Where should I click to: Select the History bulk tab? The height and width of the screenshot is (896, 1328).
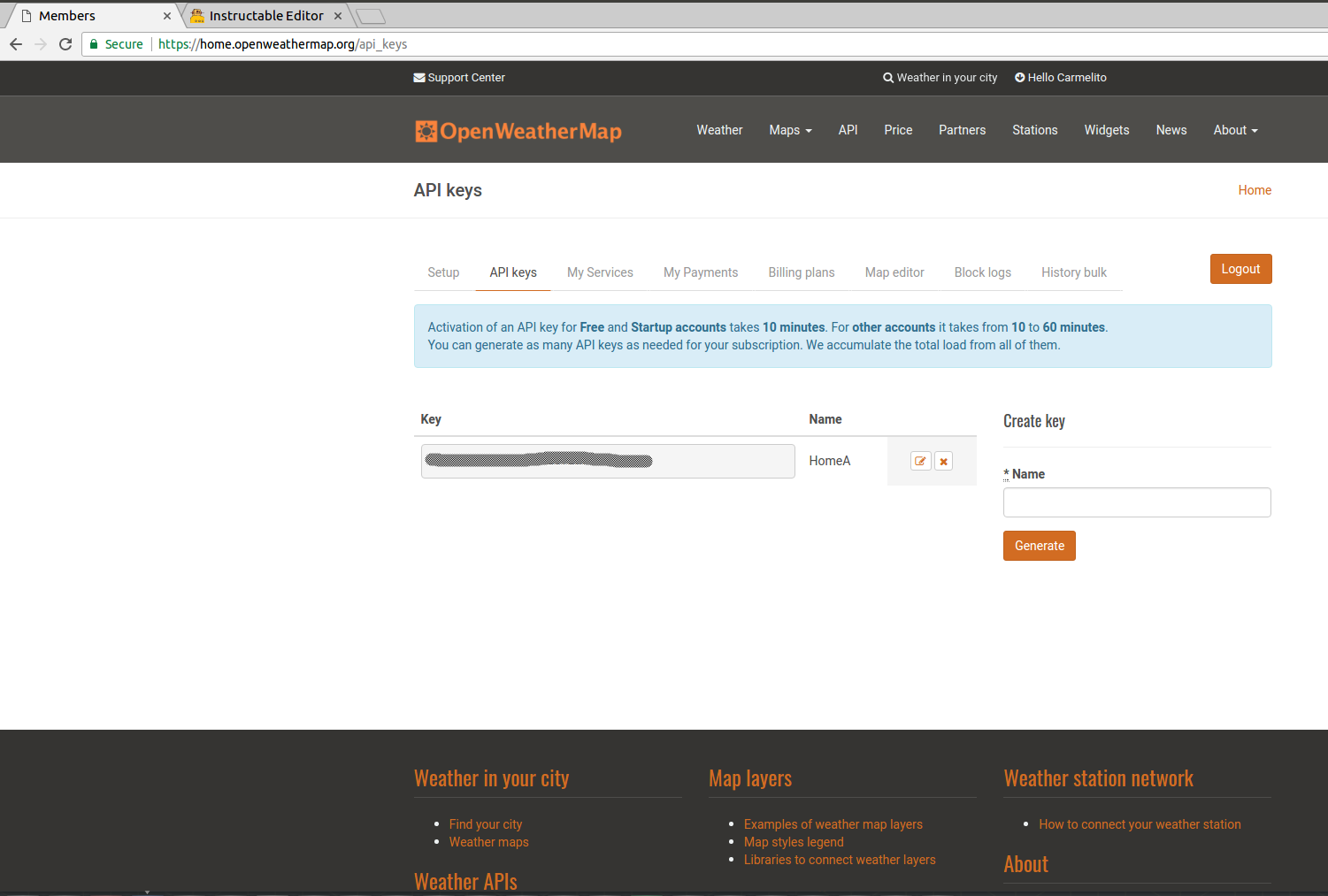1074,272
